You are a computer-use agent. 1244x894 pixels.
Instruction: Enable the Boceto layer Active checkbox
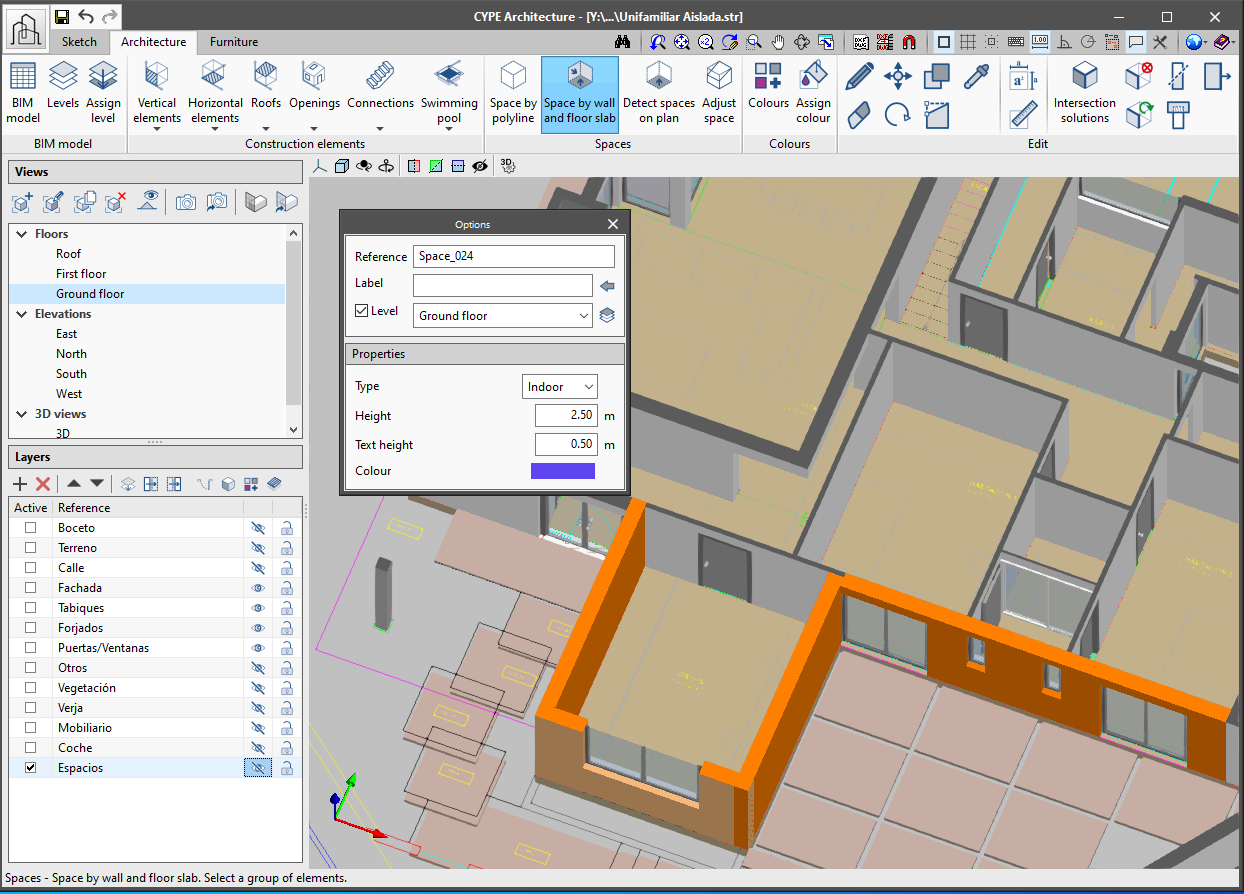(30, 528)
